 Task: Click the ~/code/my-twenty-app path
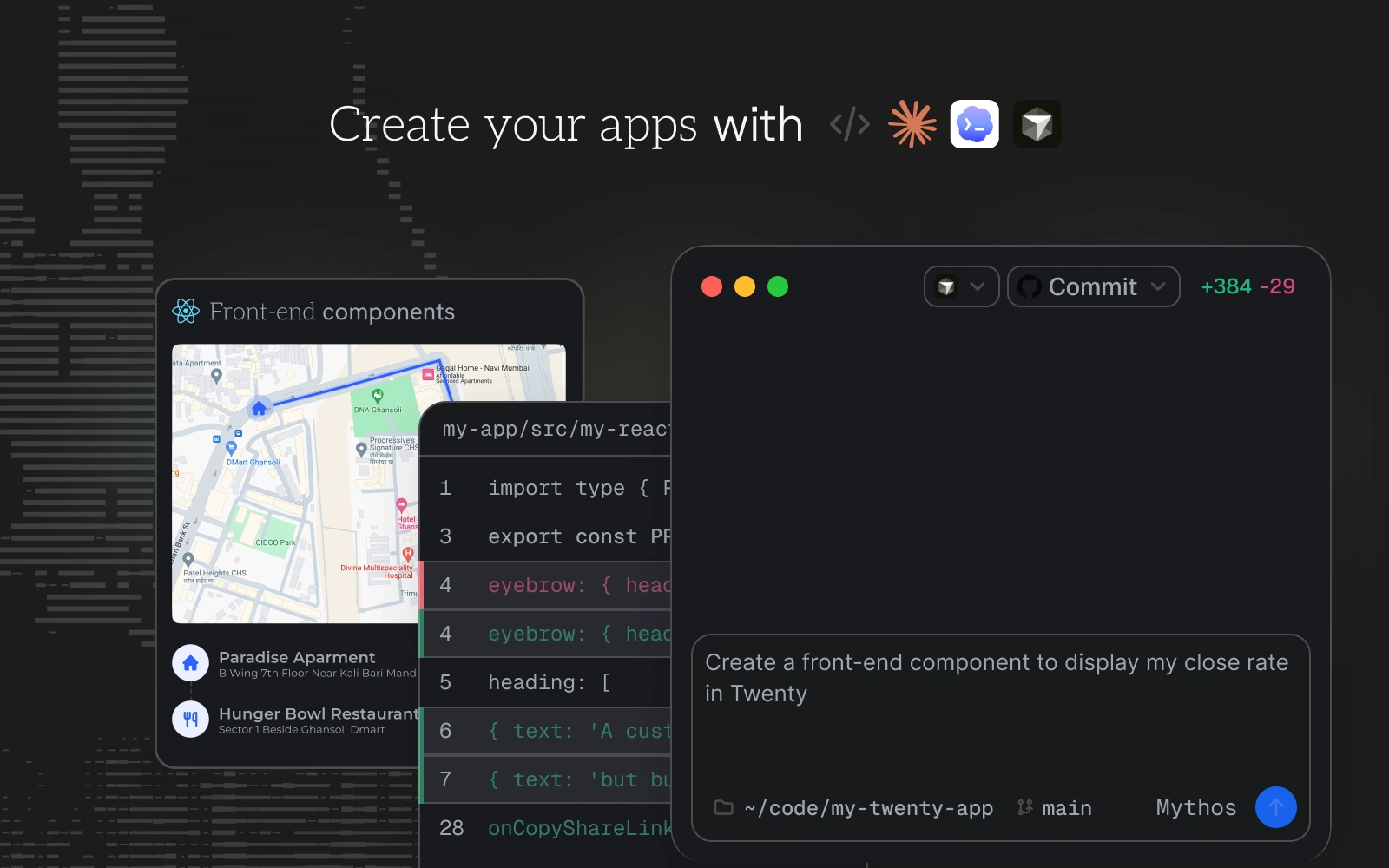pyautogui.click(x=868, y=808)
